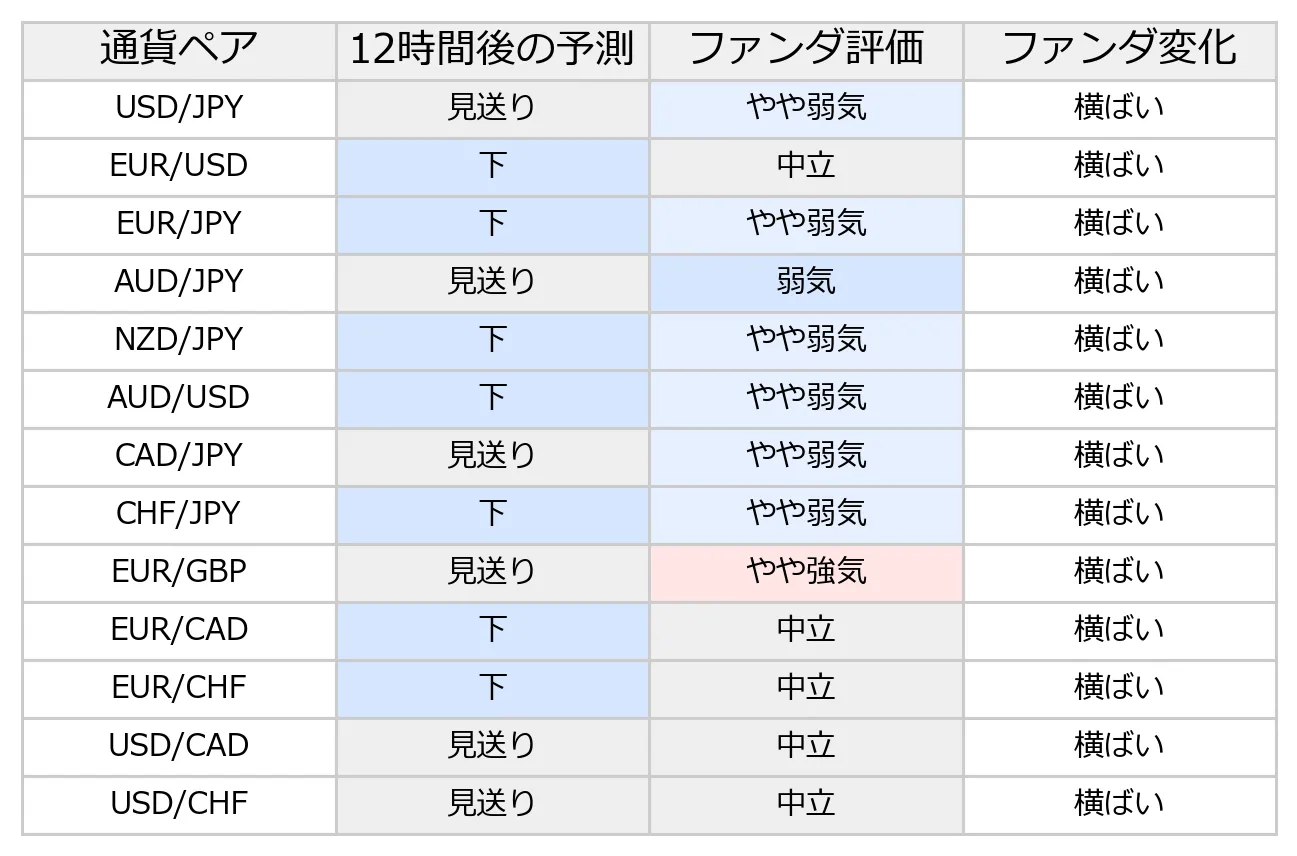Click the 横ばい change cell for USD/CHF
Image resolution: width=1297 pixels, height=856 pixels.
tap(1119, 804)
